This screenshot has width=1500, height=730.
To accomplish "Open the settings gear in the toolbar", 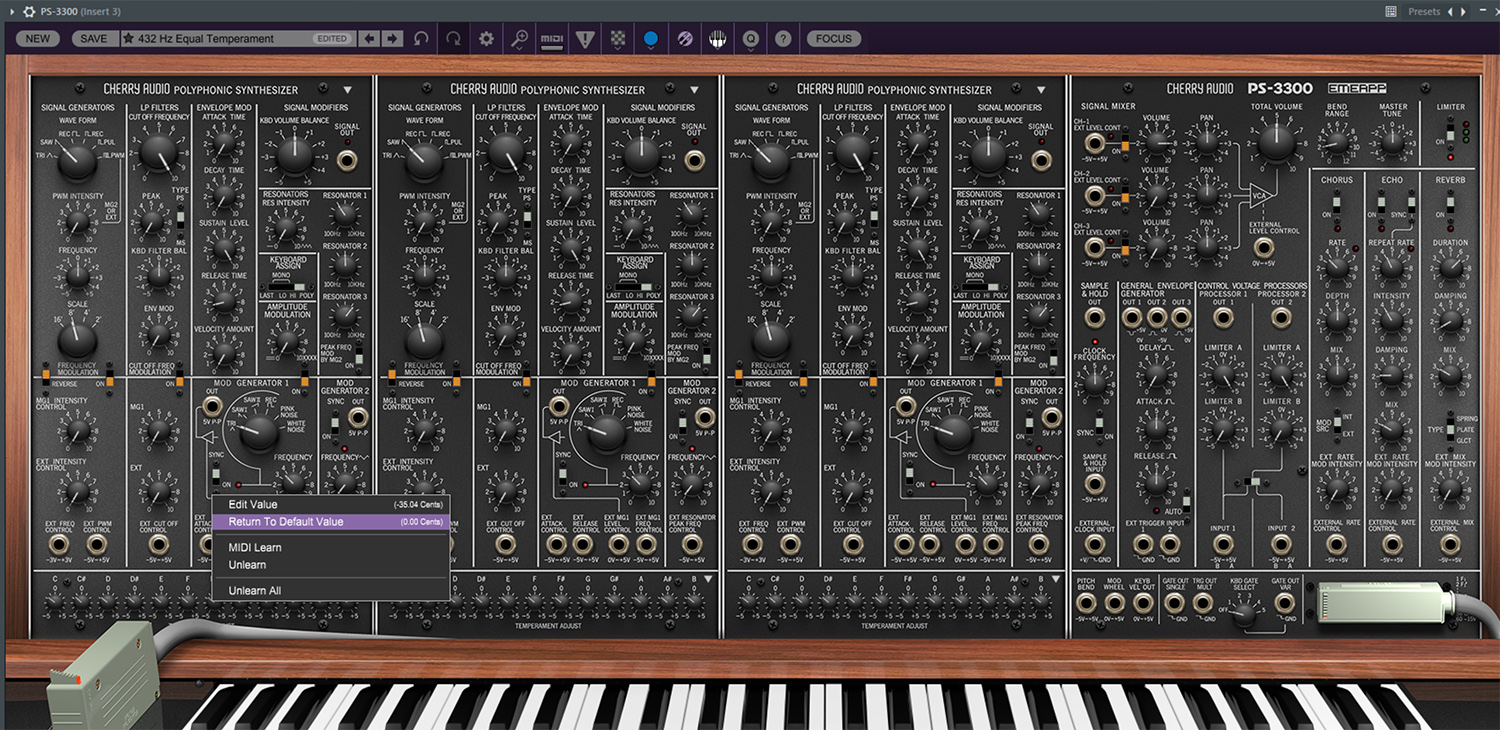I will pyautogui.click(x=486, y=39).
